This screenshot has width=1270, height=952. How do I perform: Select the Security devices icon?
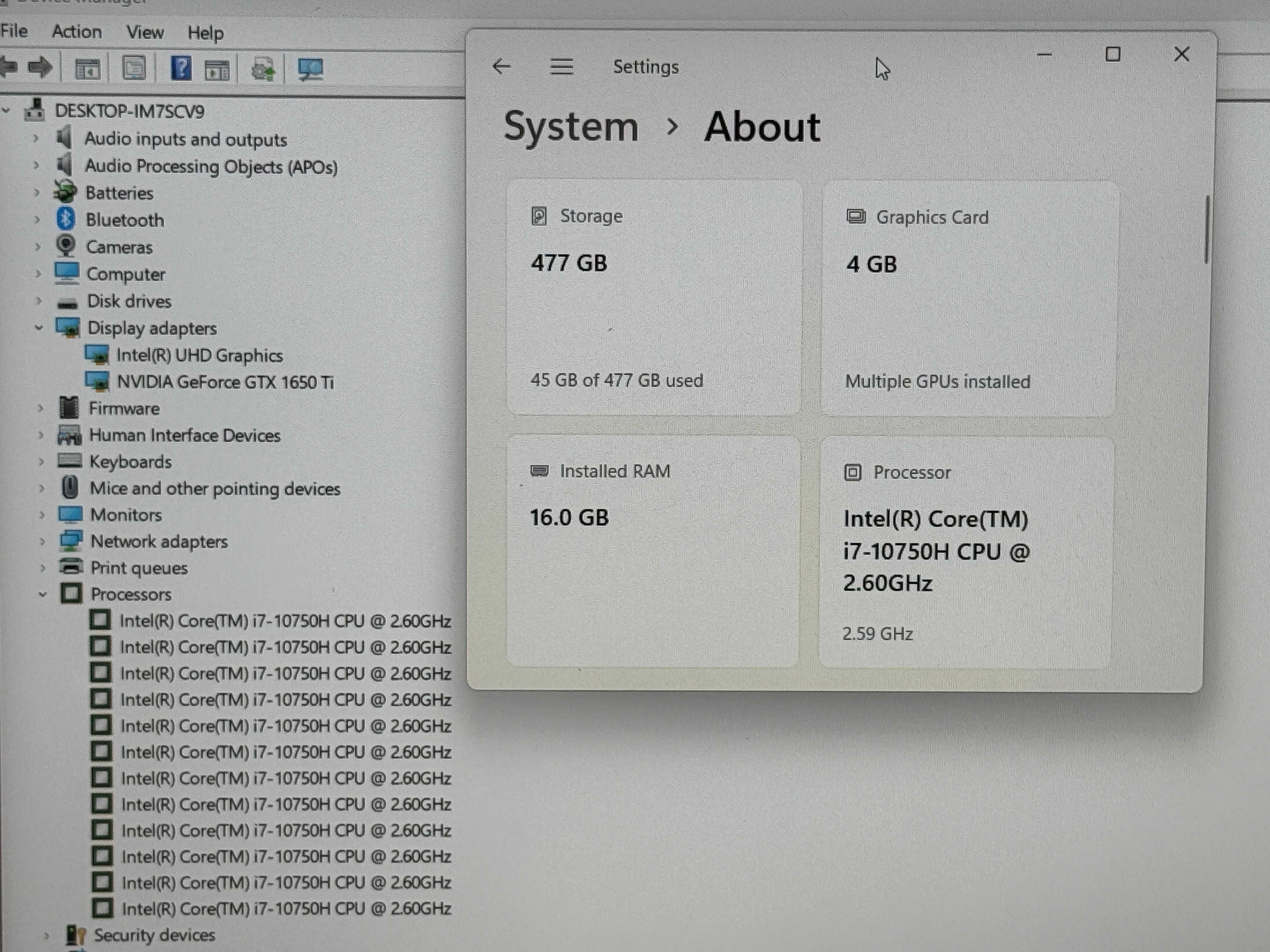point(76,935)
